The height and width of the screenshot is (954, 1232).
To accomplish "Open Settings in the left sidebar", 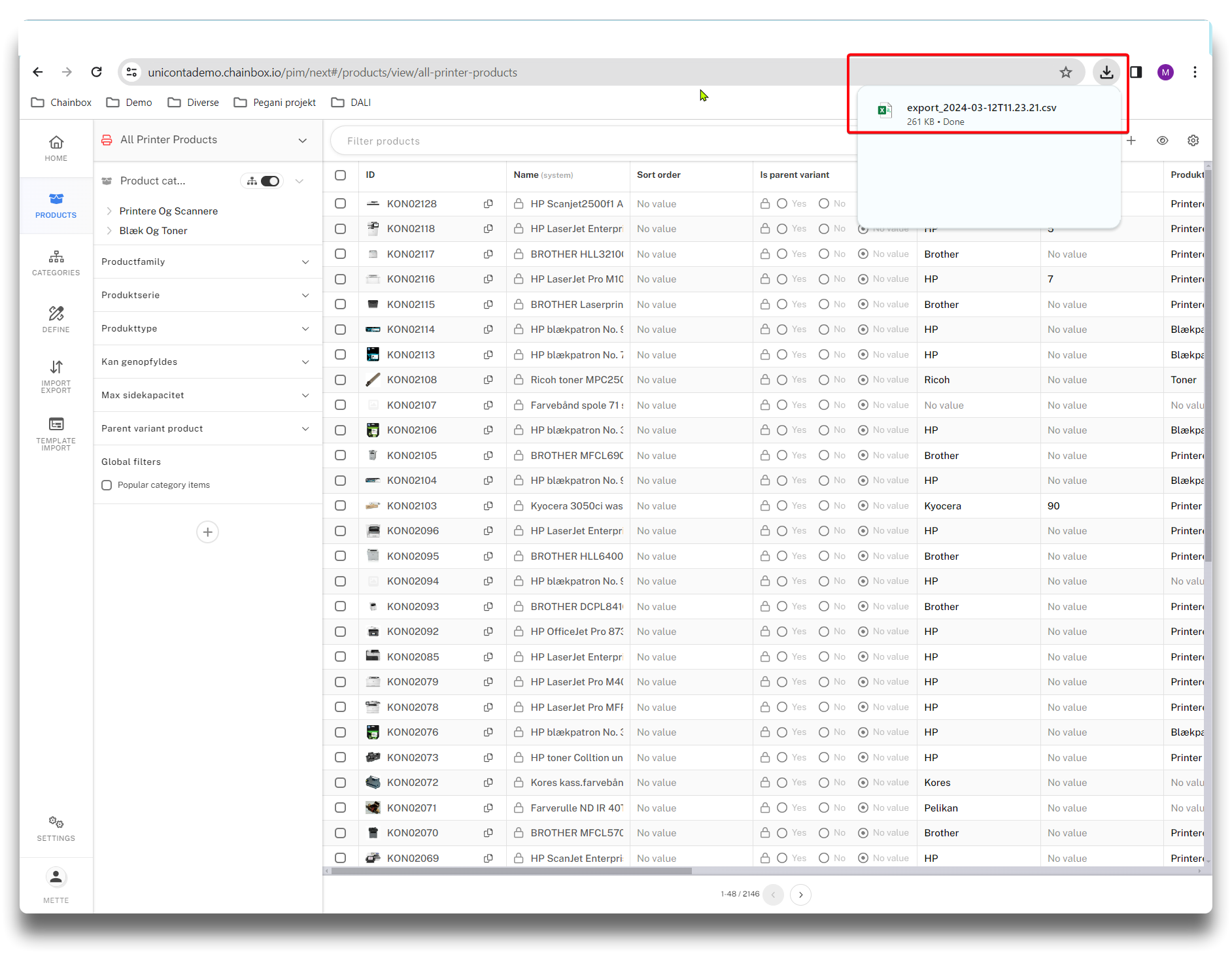I will tap(56, 828).
